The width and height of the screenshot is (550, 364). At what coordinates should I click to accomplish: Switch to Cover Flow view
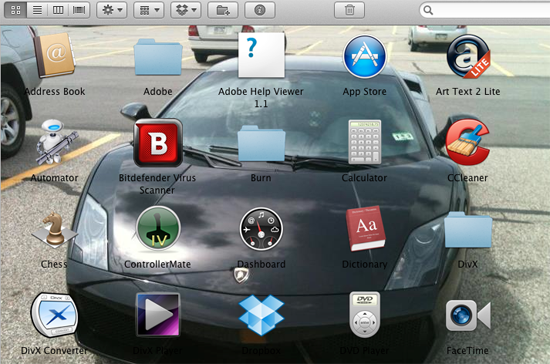tap(79, 10)
